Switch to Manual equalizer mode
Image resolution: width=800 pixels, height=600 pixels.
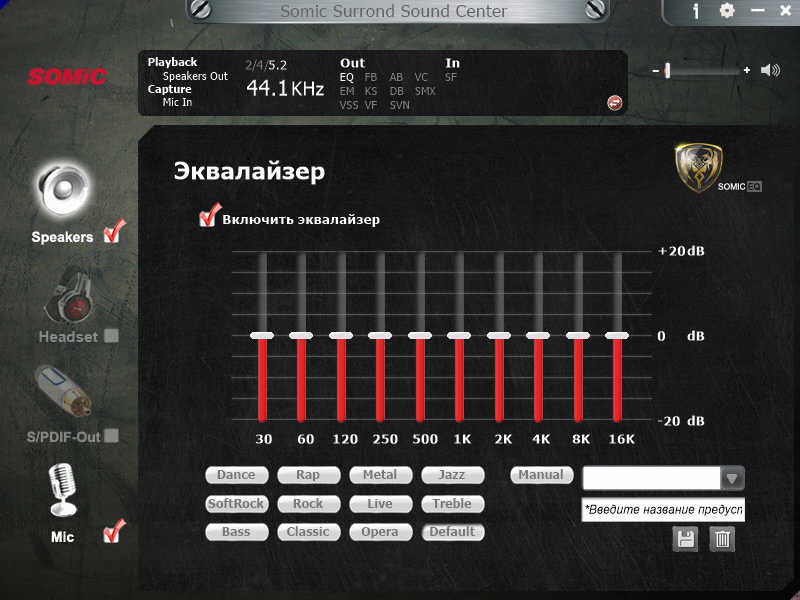[x=541, y=475]
